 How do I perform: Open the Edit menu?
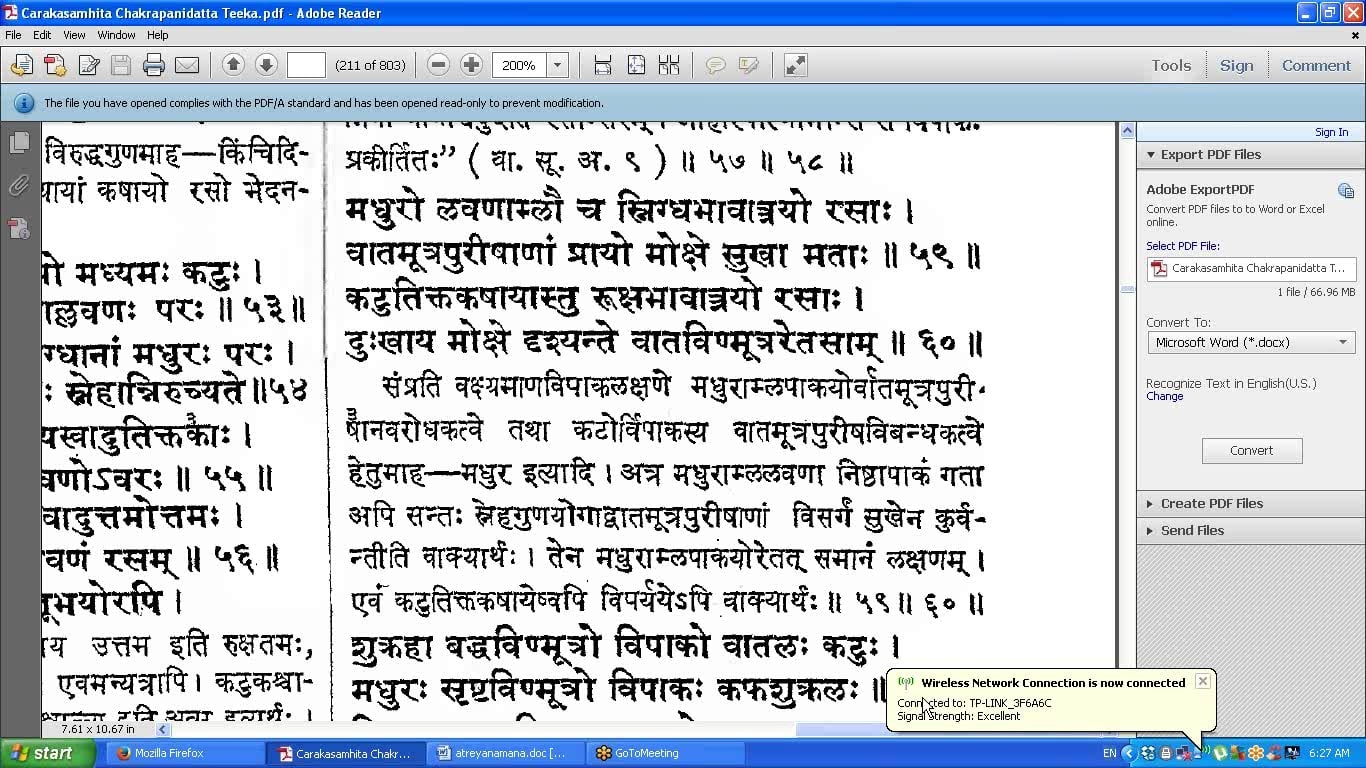point(42,35)
